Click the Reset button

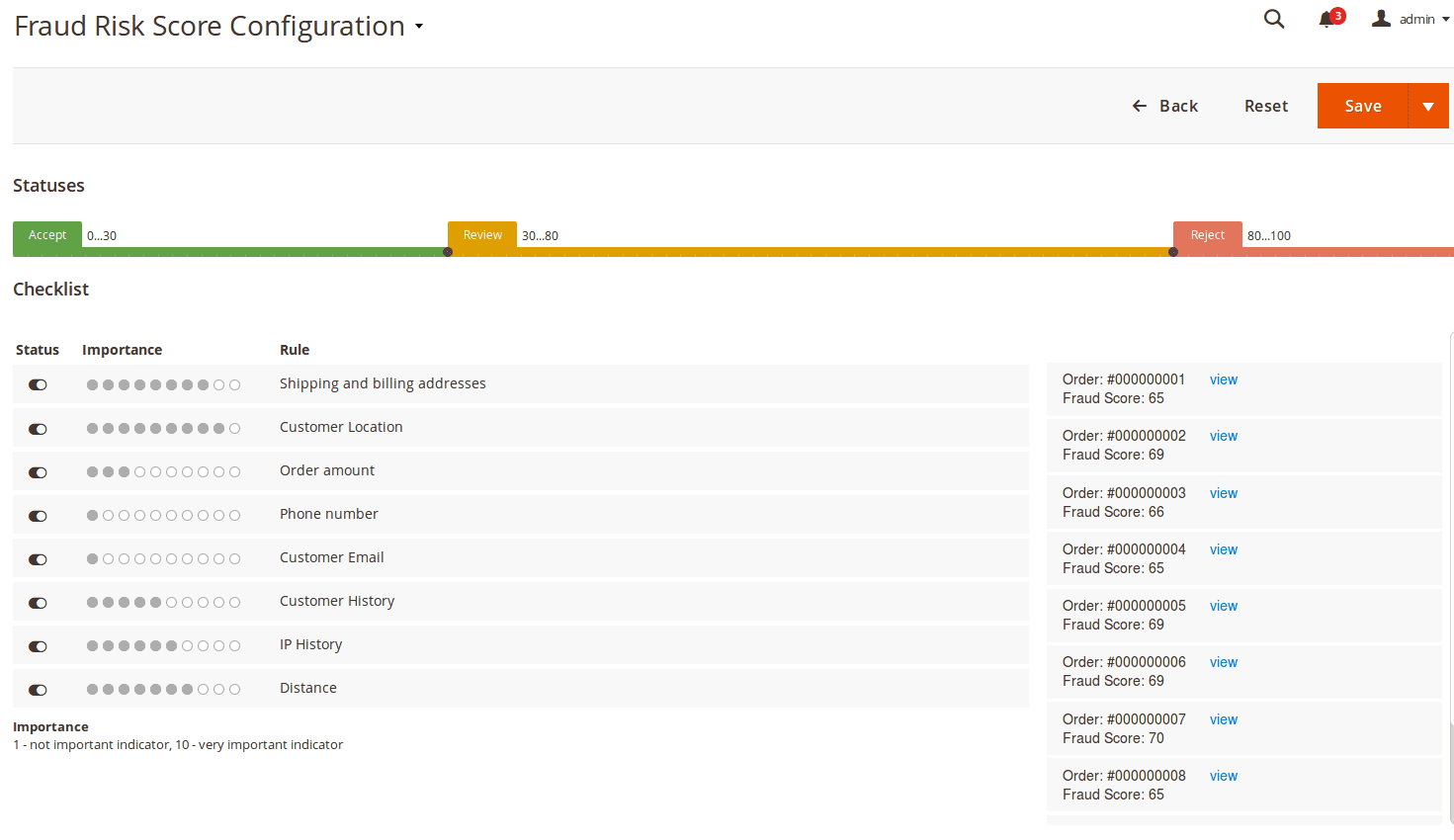[1265, 106]
